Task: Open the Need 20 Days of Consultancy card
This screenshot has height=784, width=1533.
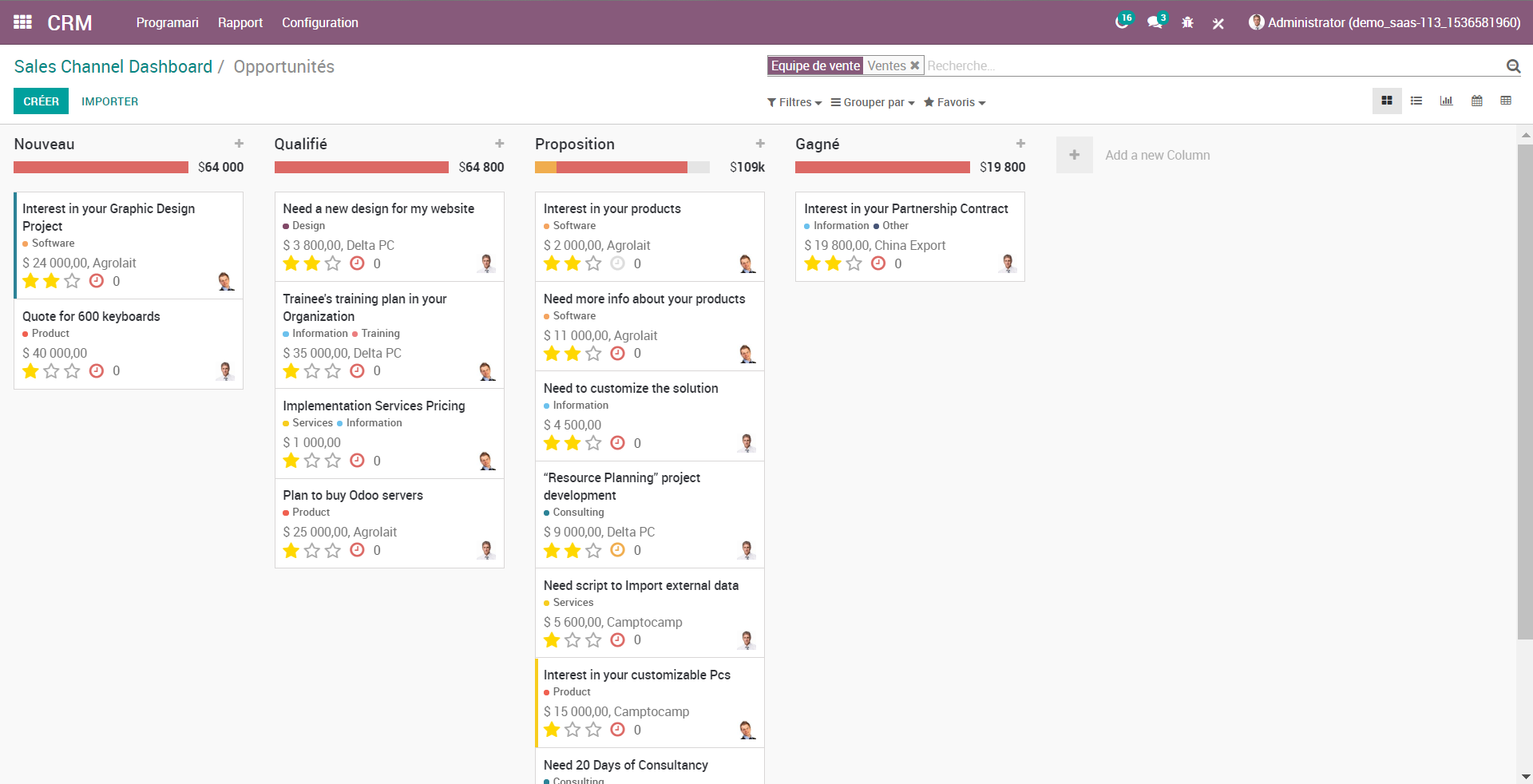Action: pos(650,766)
